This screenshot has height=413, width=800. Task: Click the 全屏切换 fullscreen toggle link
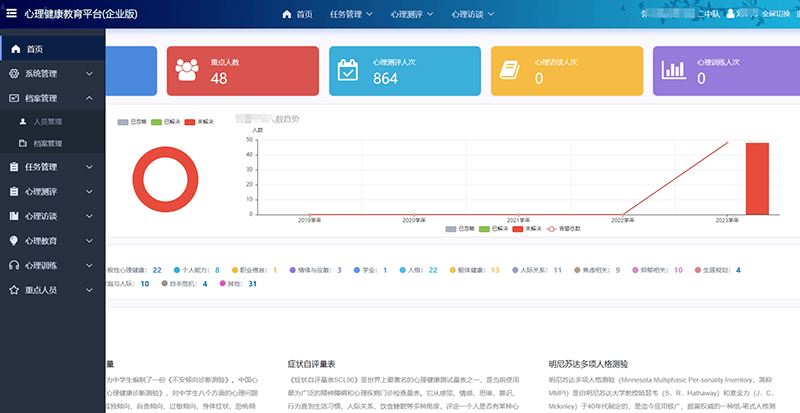click(x=780, y=14)
